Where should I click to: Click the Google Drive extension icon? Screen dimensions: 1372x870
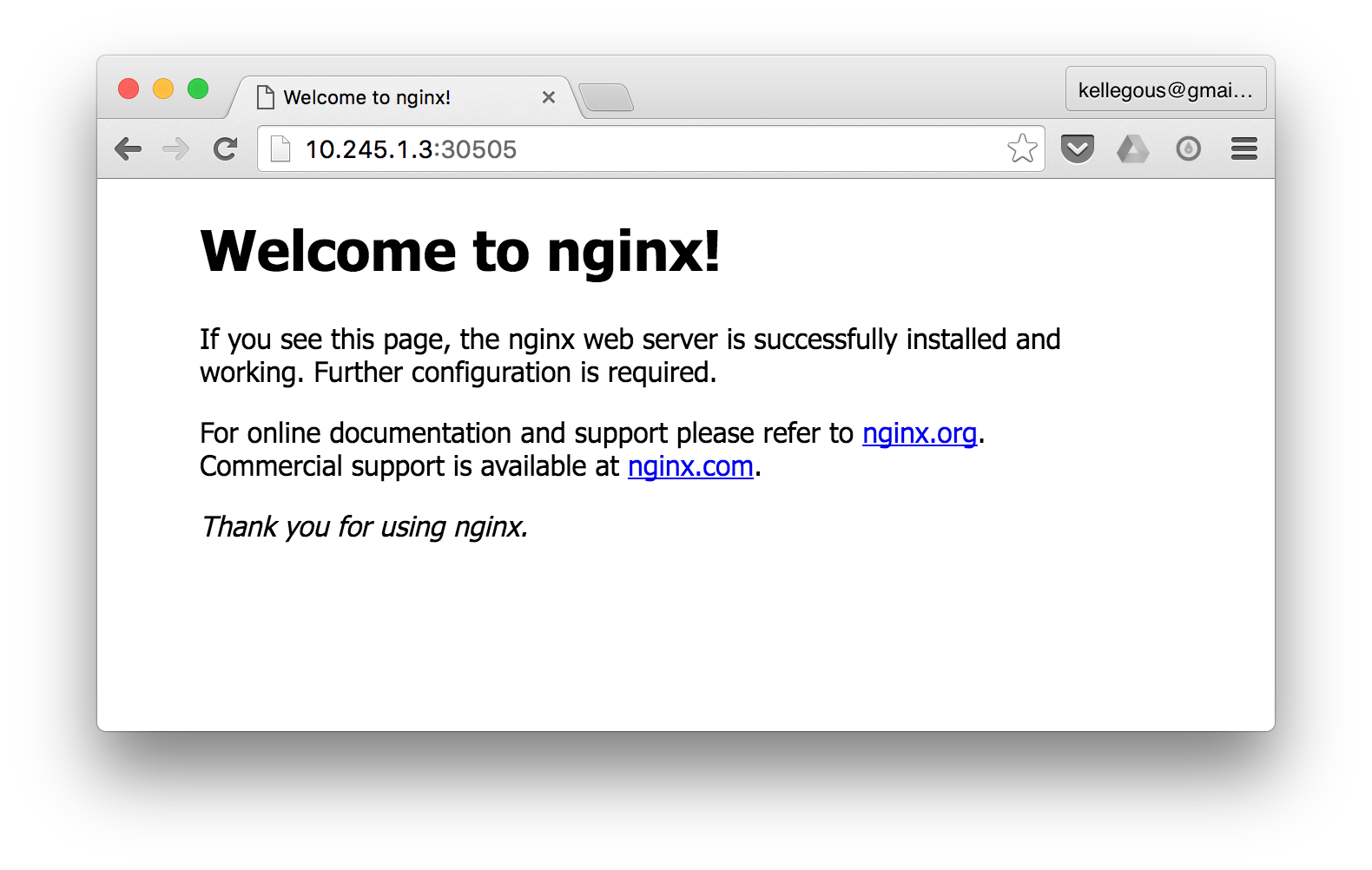pyautogui.click(x=1132, y=149)
